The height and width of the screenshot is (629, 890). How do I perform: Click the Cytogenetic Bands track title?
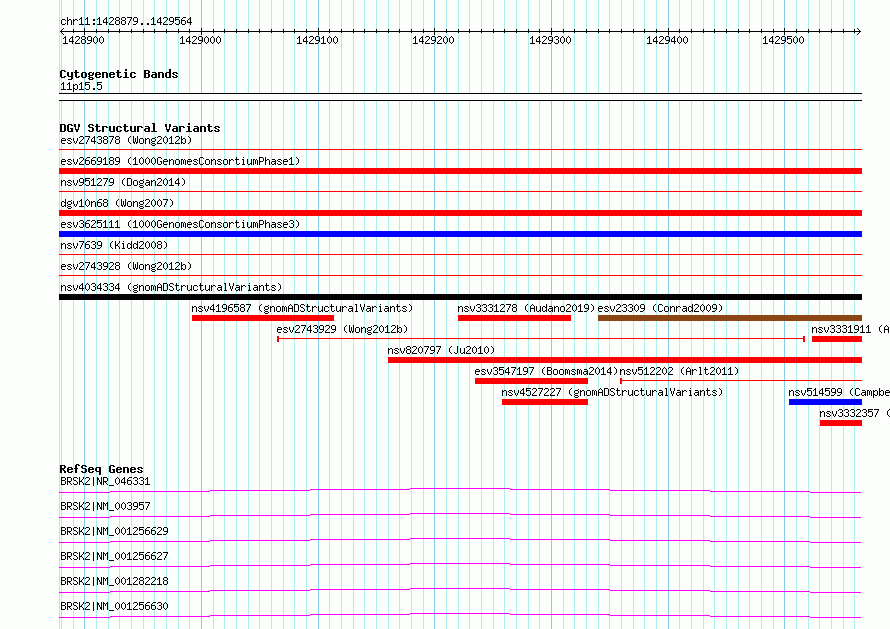pos(119,74)
